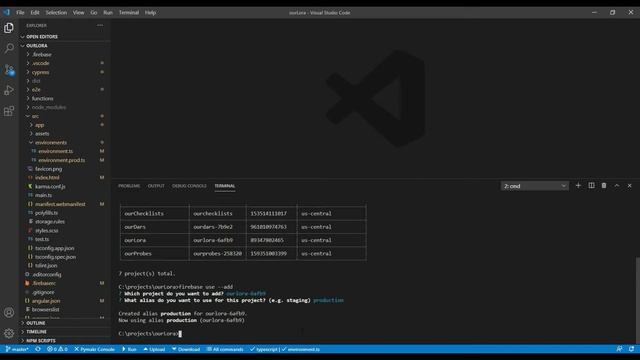
Task: Click Upload in the status bar
Action: click(x=154, y=349)
